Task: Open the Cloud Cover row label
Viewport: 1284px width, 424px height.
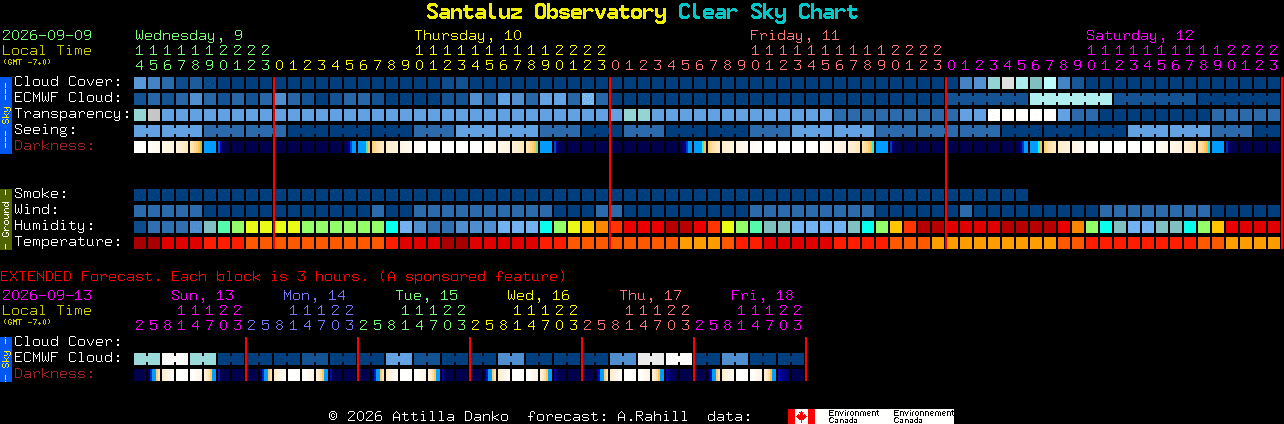Action: pos(67,82)
